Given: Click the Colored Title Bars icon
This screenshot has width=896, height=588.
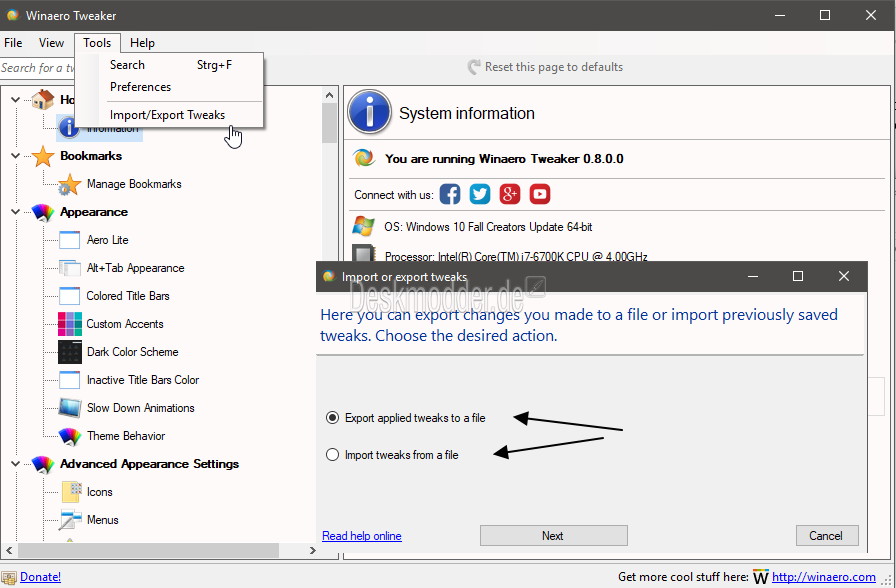Looking at the screenshot, I should 70,296.
